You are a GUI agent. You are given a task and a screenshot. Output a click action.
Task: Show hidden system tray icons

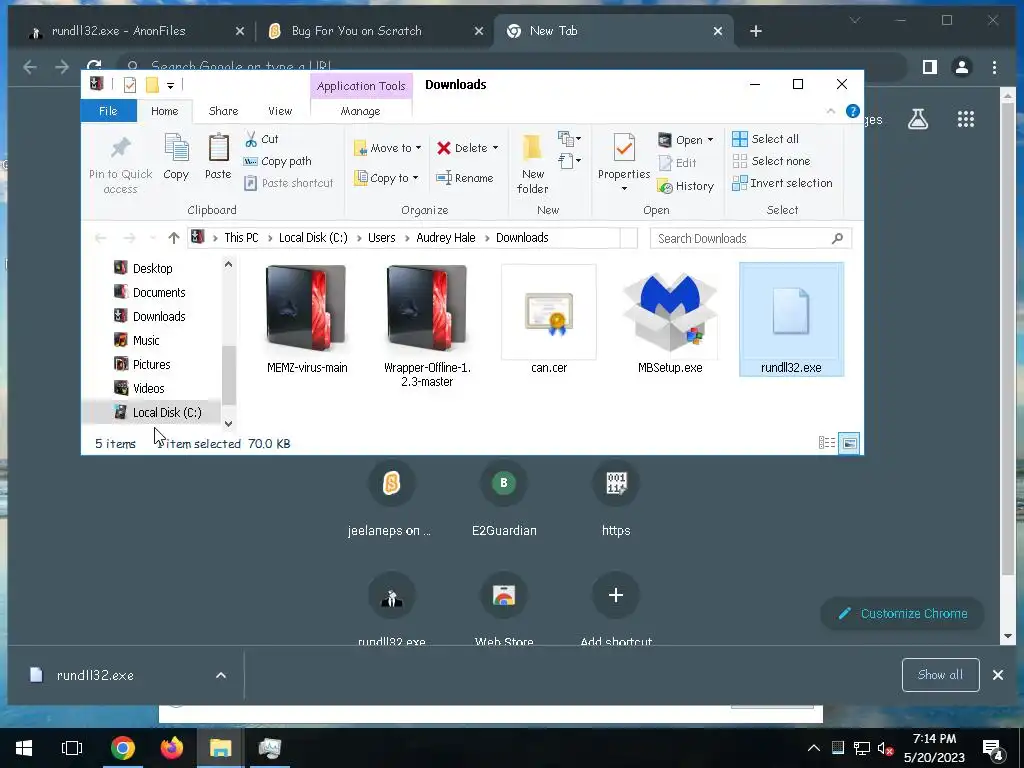click(813, 748)
